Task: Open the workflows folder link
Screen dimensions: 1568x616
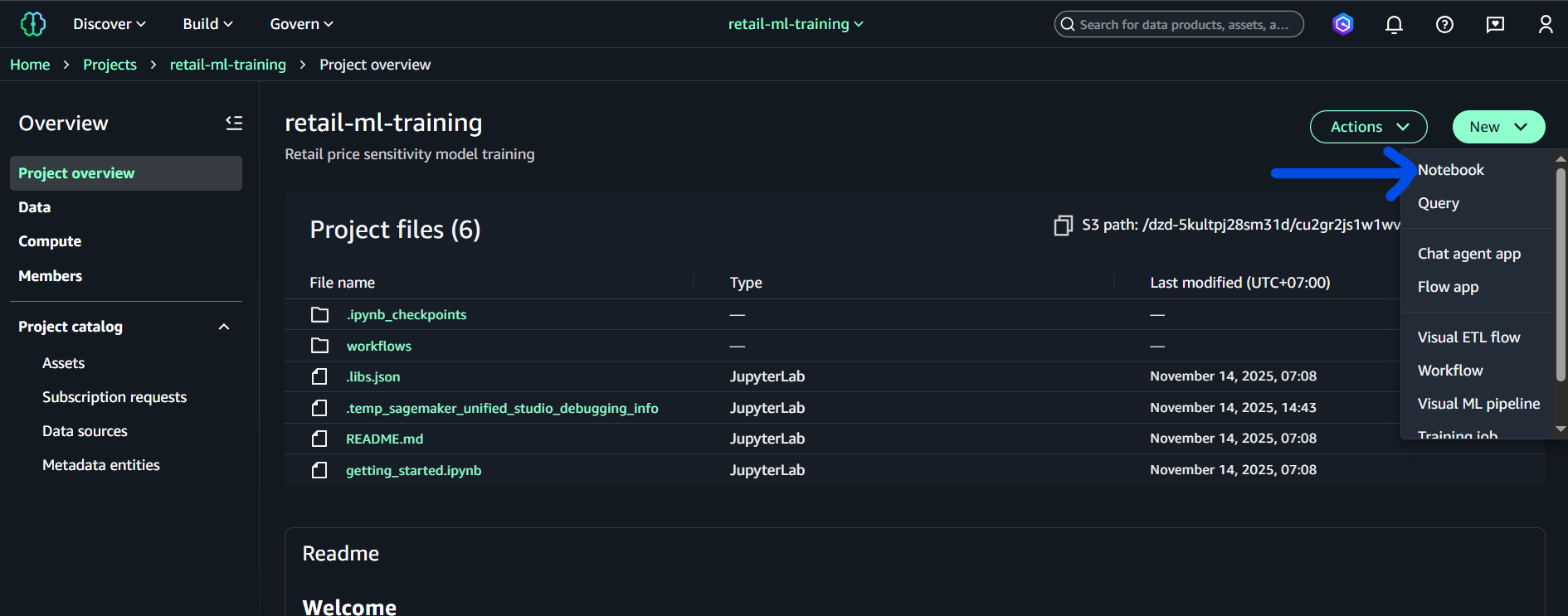Action: pyautogui.click(x=379, y=346)
